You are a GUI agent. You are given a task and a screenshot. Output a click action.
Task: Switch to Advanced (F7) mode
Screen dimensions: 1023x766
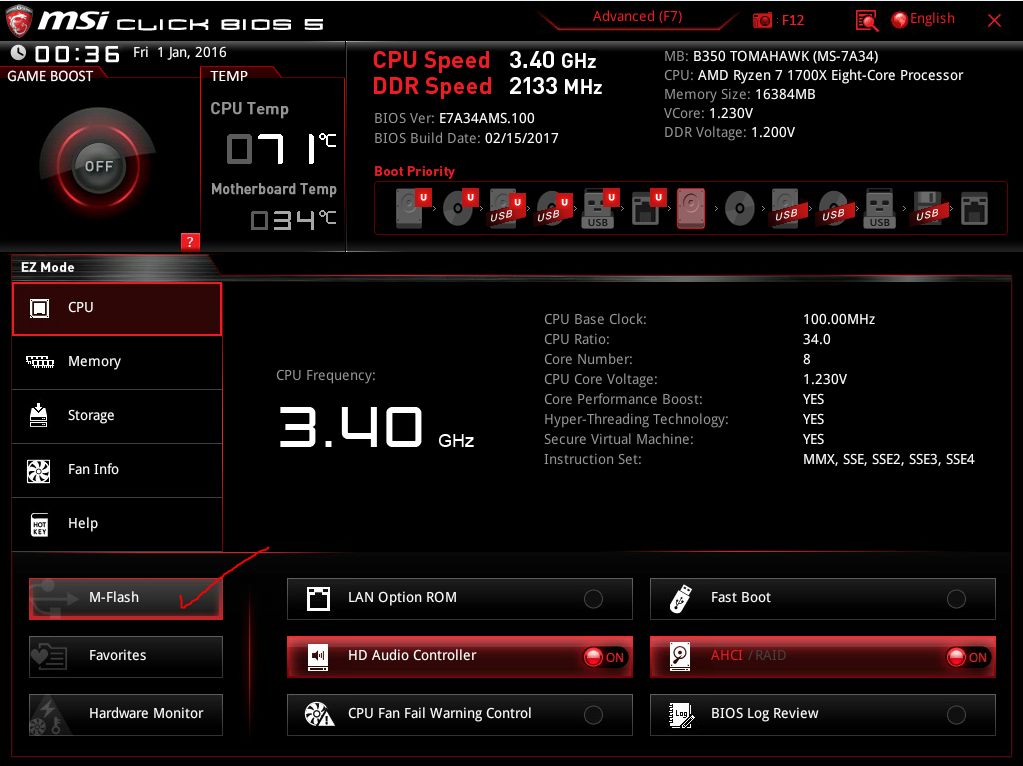(637, 17)
